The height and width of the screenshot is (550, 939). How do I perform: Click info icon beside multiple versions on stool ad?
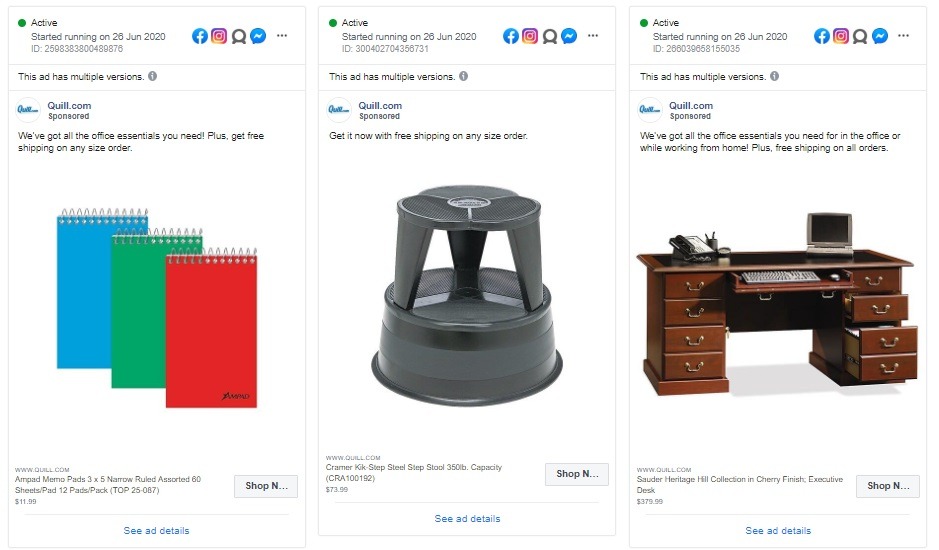464,76
